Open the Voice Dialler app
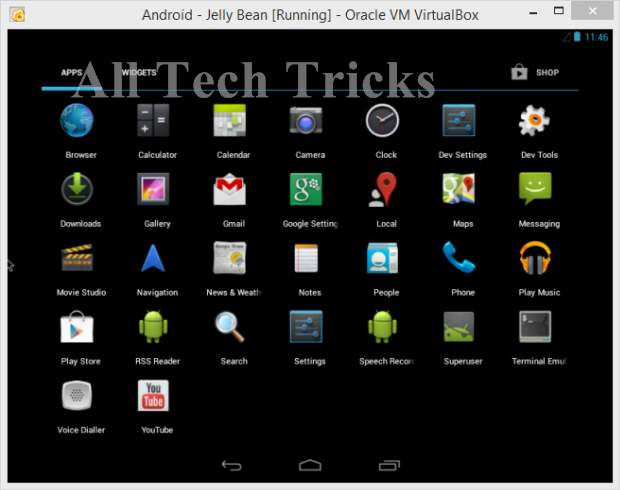 tap(77, 395)
